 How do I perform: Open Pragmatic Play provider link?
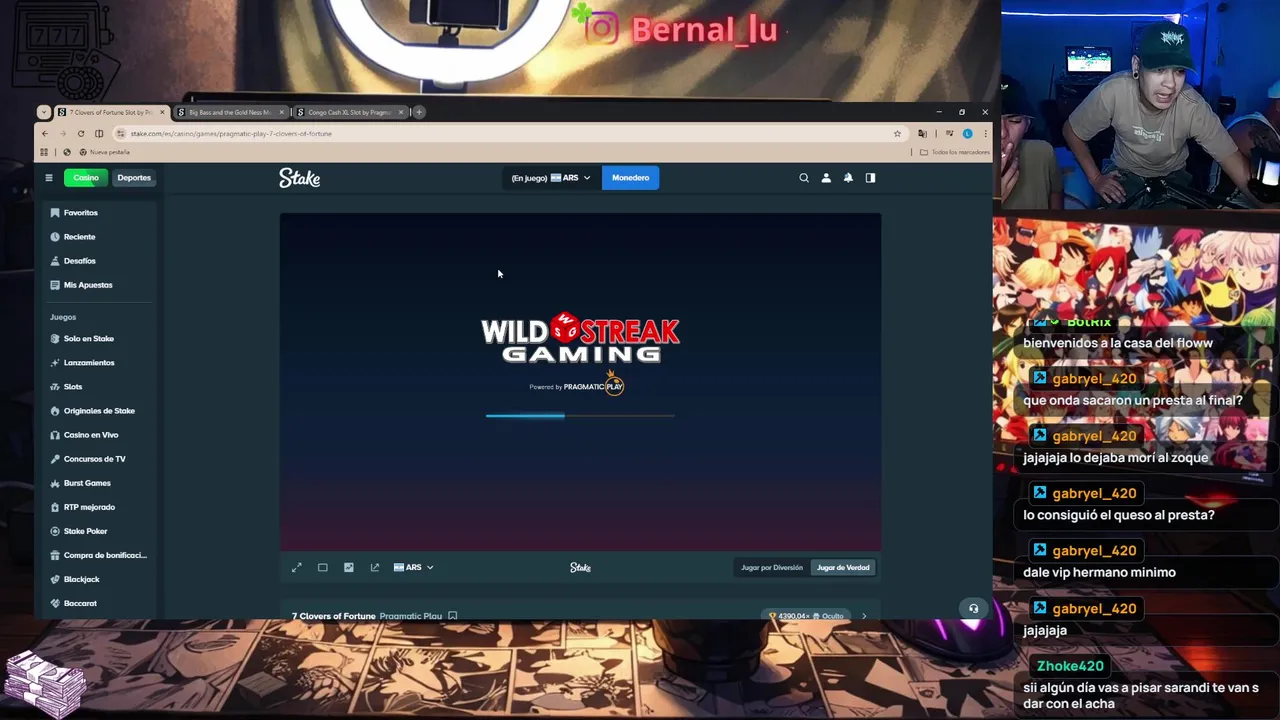(410, 616)
